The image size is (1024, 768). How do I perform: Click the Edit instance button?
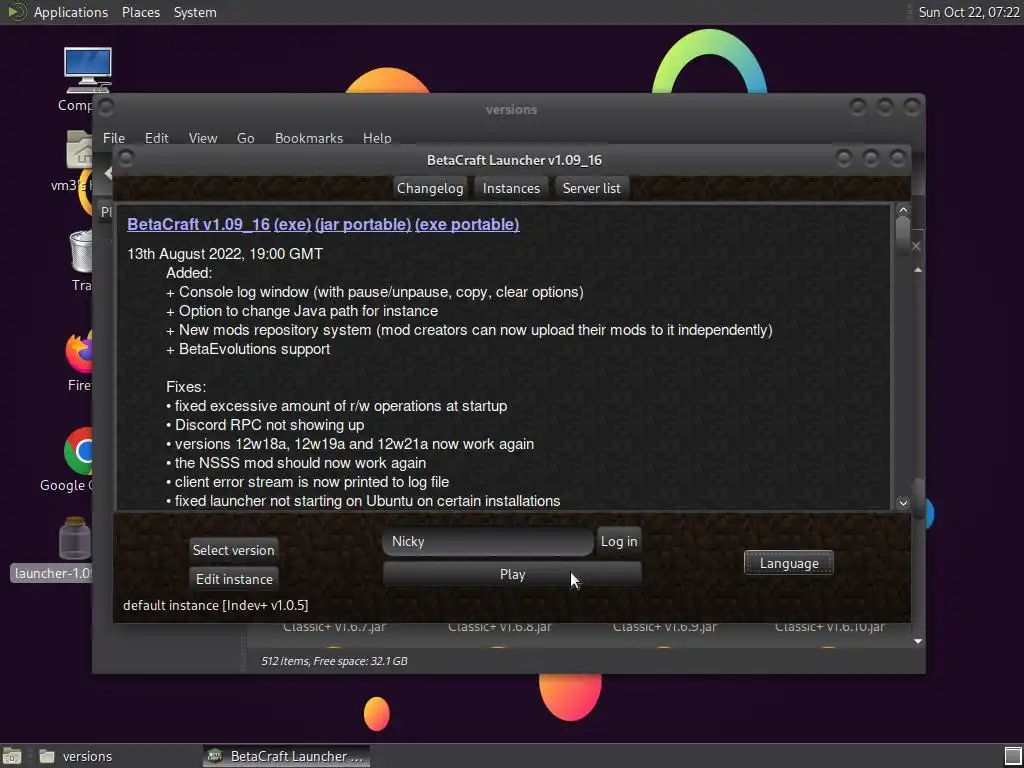(x=234, y=579)
